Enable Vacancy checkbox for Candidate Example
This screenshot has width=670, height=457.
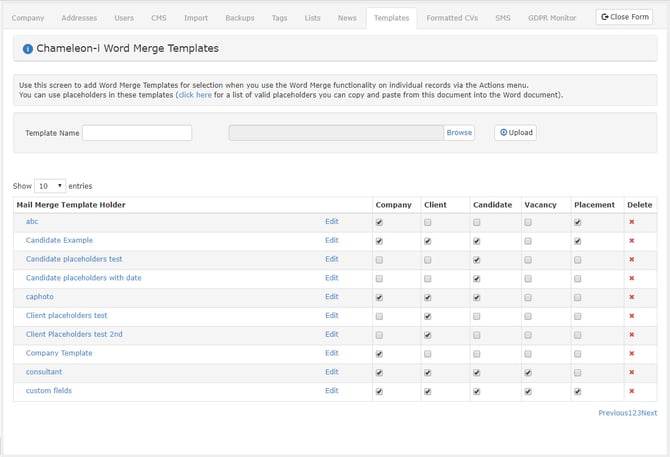[x=528, y=241]
